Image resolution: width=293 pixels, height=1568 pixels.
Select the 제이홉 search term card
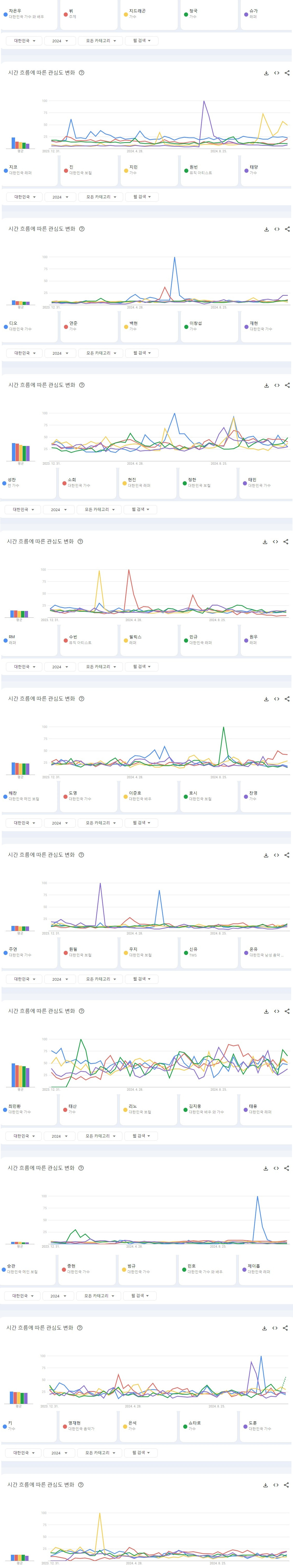tap(266, 1269)
